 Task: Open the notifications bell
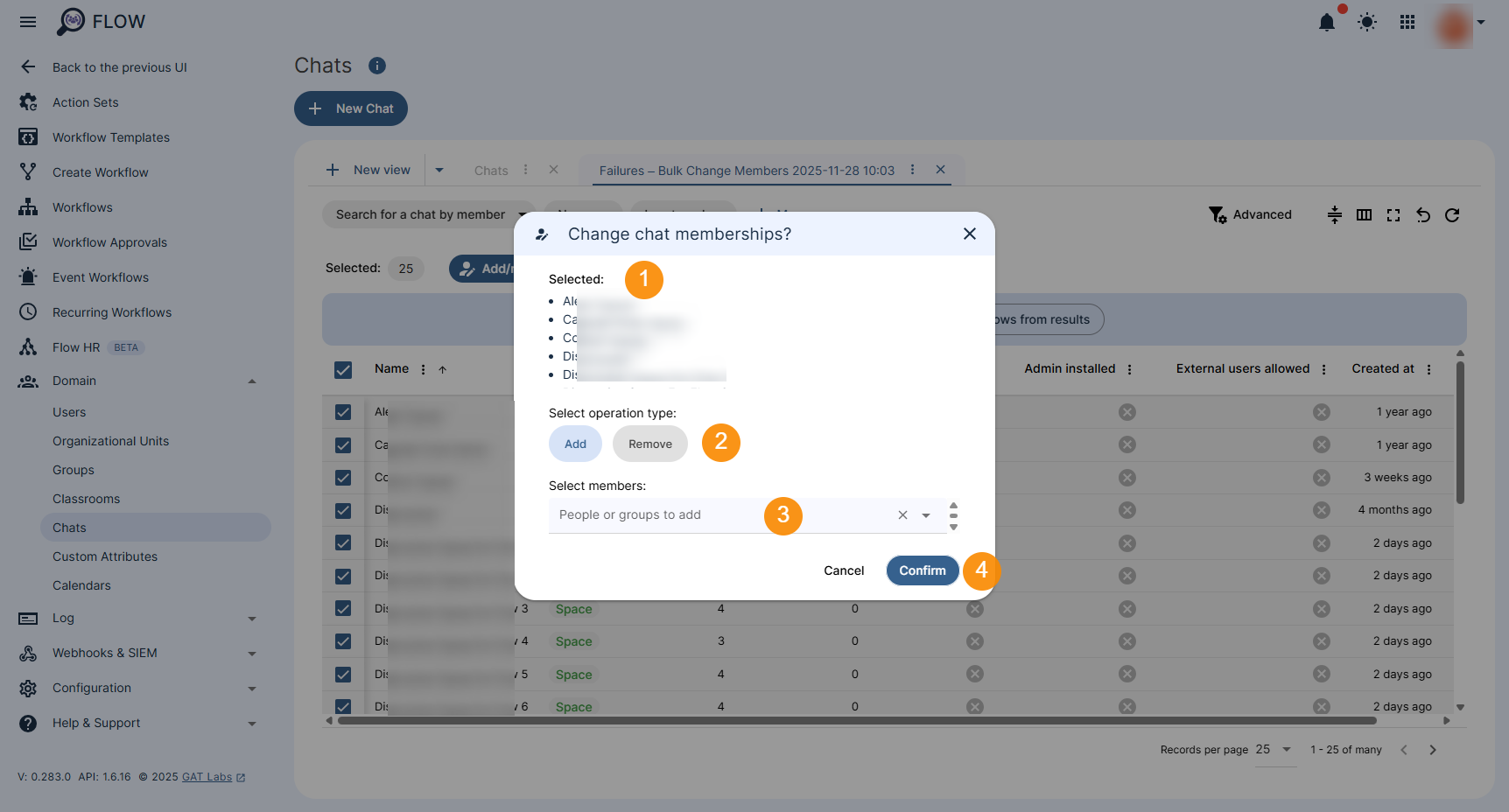coord(1326,22)
